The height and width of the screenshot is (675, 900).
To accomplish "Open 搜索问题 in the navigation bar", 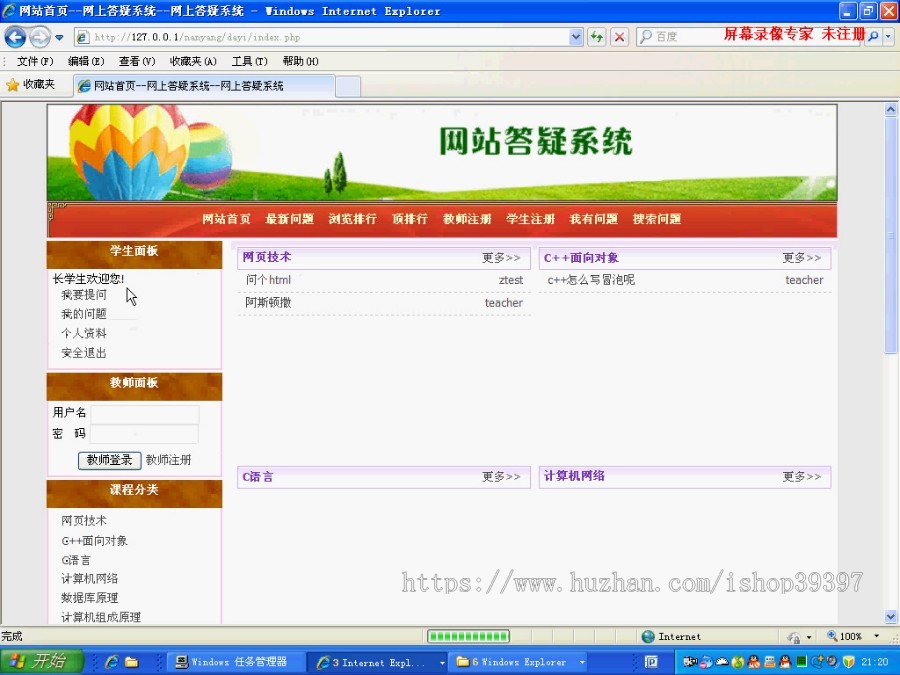I will 657,219.
